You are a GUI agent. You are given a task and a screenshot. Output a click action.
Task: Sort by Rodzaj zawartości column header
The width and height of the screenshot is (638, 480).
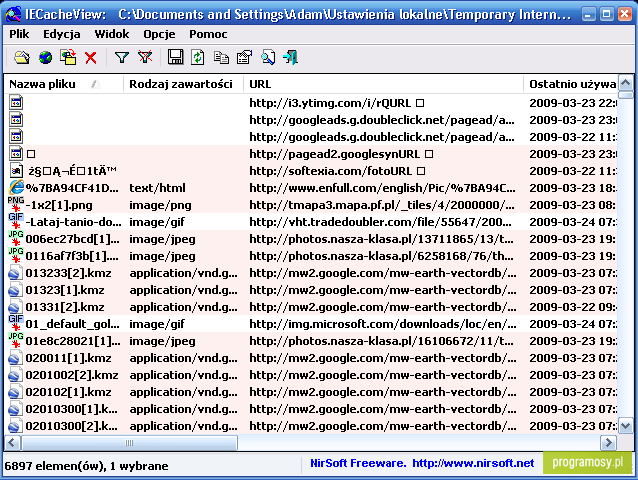184,84
